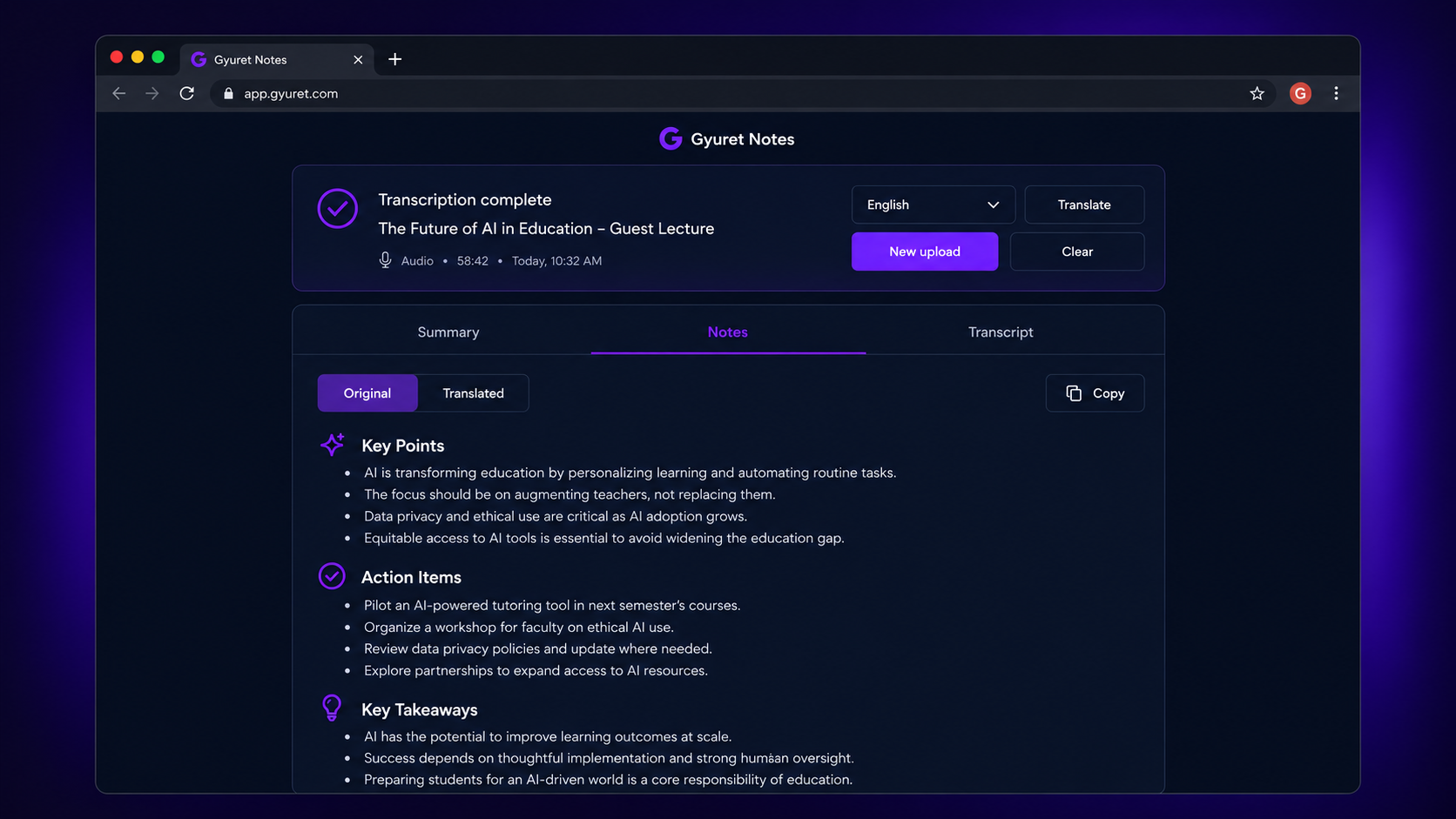Click the Action Items checkmark icon
This screenshot has height=819, width=1456.
pyautogui.click(x=332, y=576)
